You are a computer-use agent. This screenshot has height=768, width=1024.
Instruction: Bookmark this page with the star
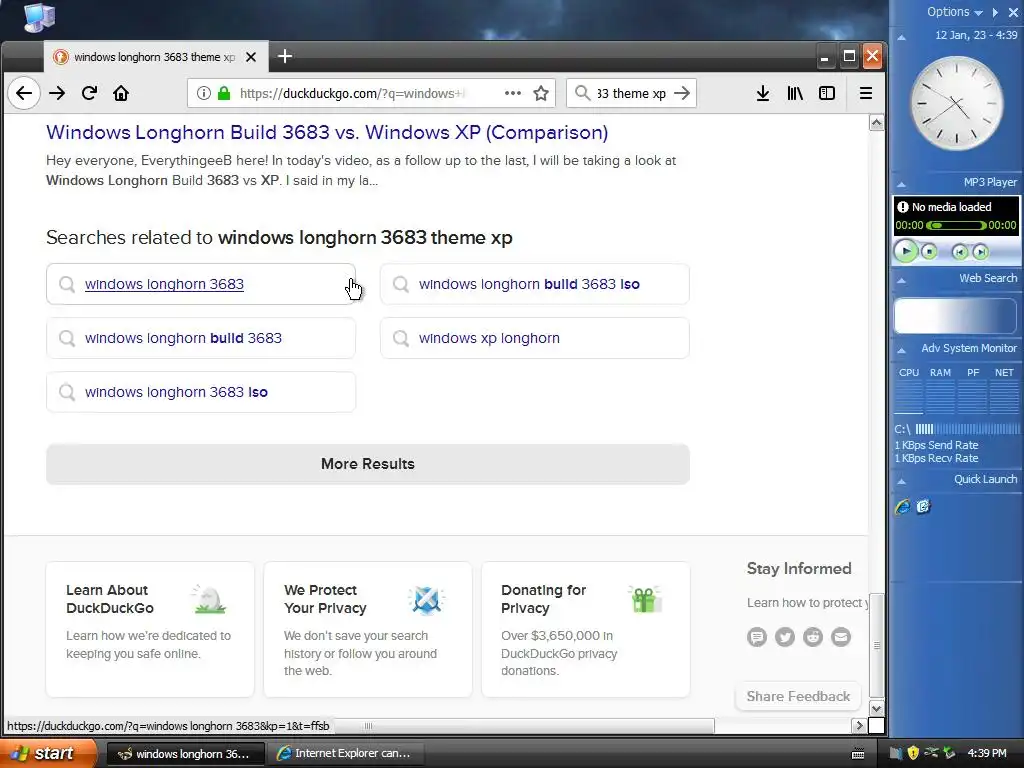[541, 93]
